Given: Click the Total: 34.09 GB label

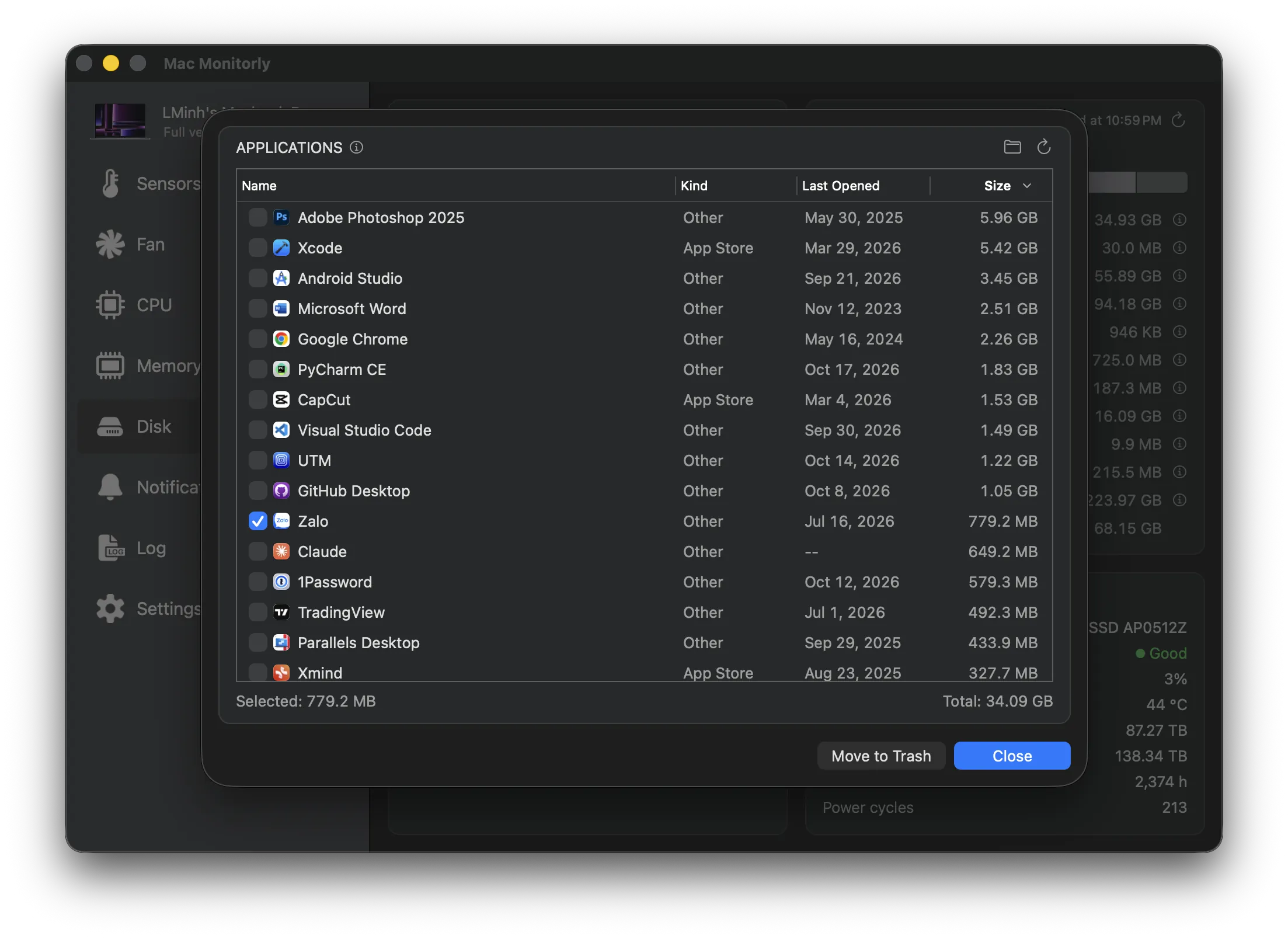Looking at the screenshot, I should pos(997,701).
